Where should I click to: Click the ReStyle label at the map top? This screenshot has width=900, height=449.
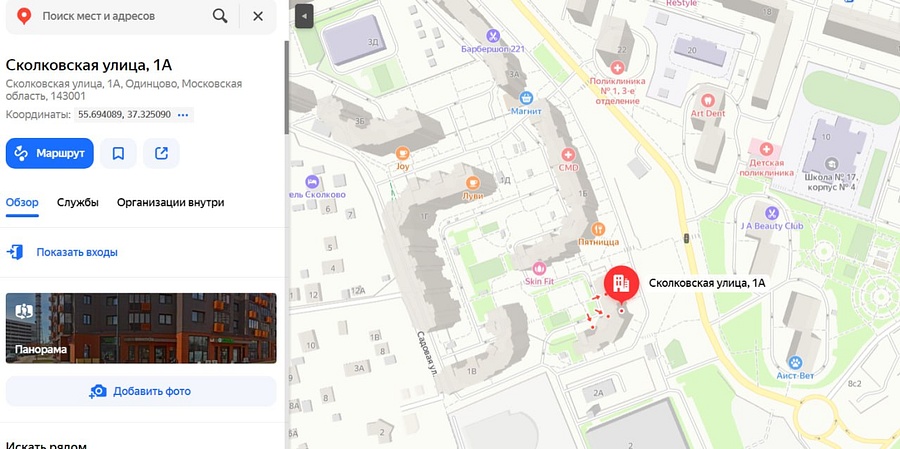pyautogui.click(x=681, y=3)
